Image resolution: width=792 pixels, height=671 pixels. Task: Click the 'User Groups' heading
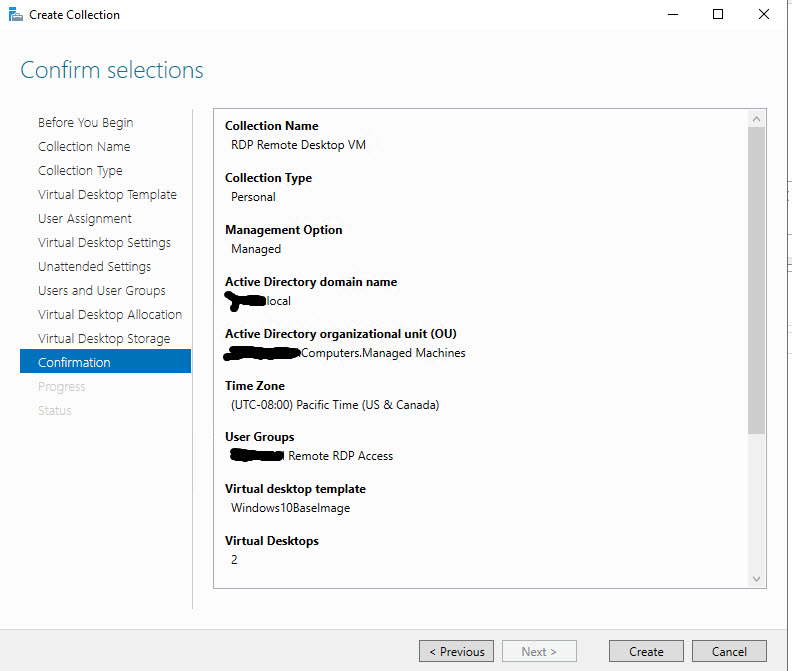click(x=260, y=437)
